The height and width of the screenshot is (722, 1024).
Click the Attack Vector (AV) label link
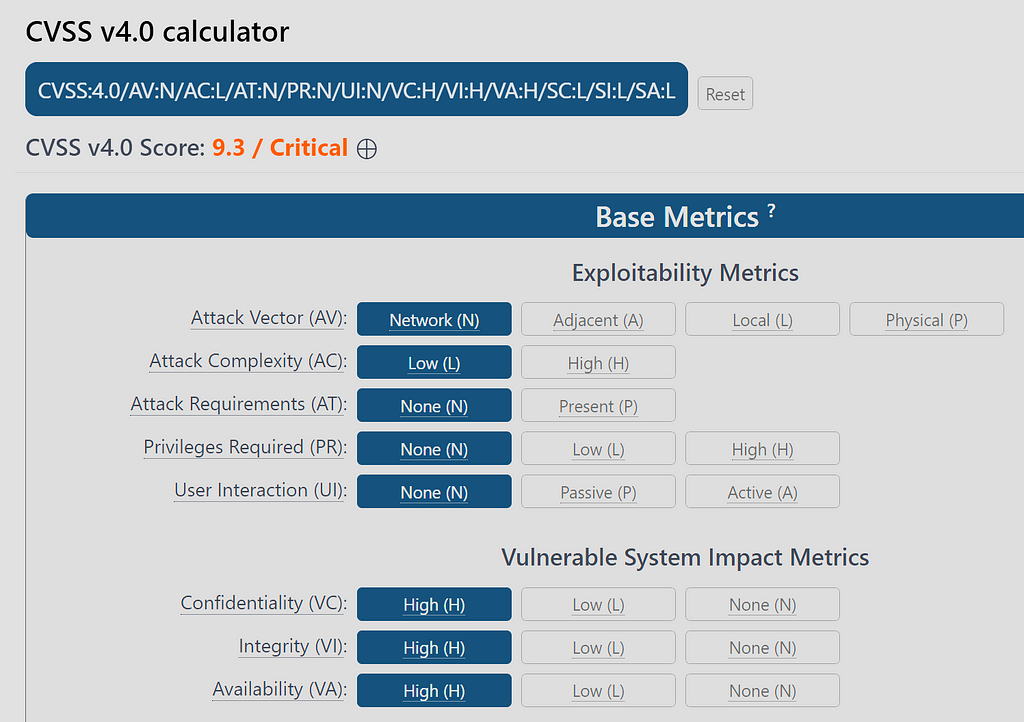(x=268, y=318)
